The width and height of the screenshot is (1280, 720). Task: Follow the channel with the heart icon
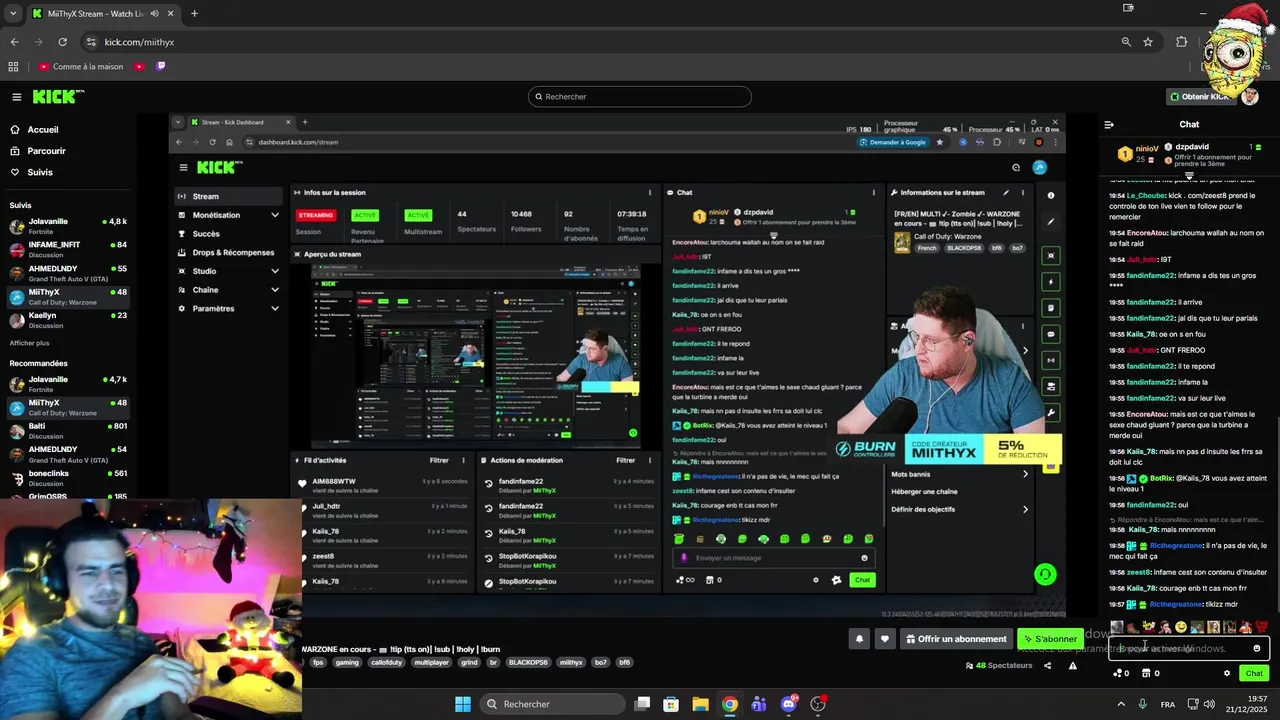pos(884,639)
